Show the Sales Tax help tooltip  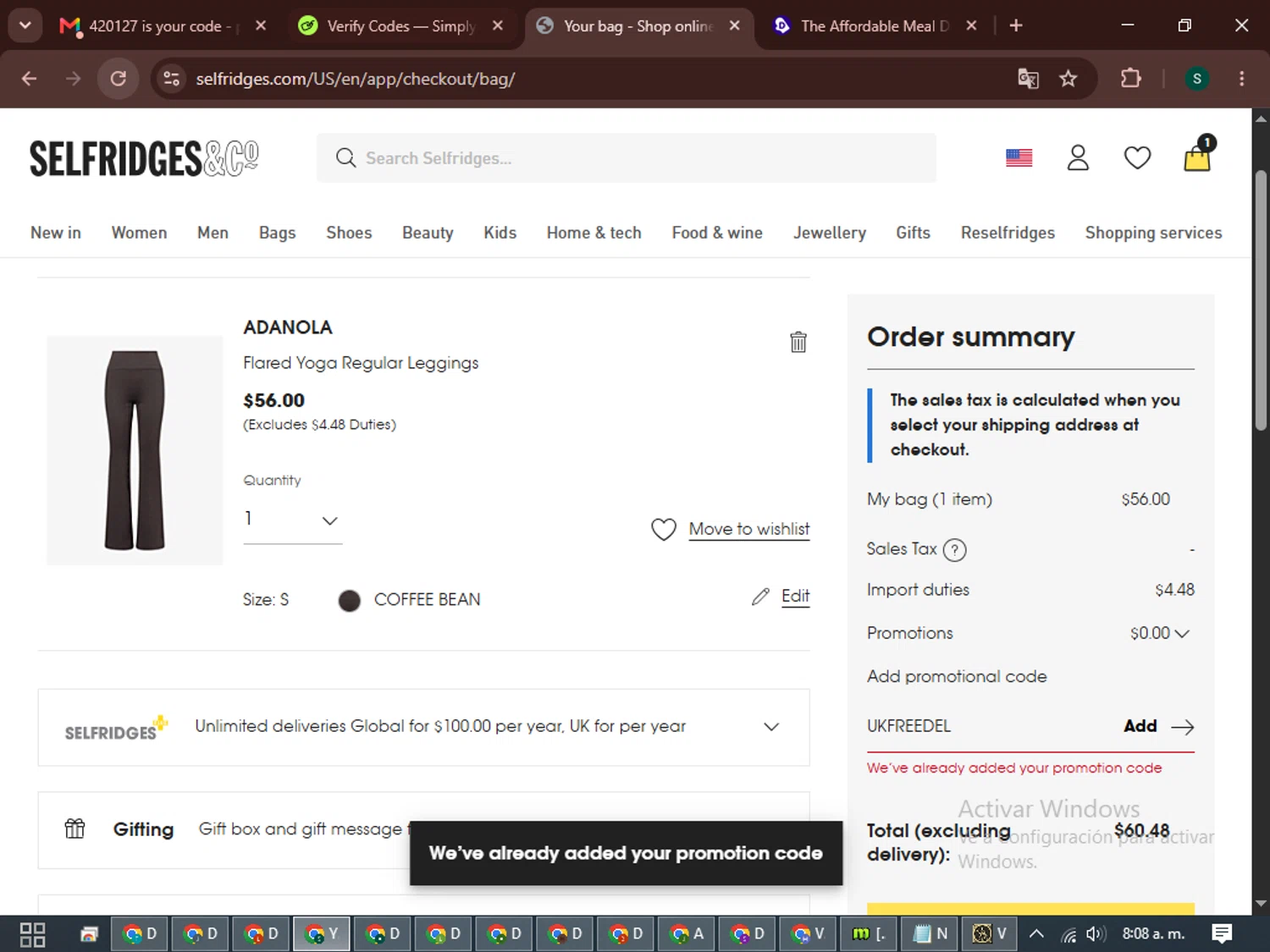(954, 550)
